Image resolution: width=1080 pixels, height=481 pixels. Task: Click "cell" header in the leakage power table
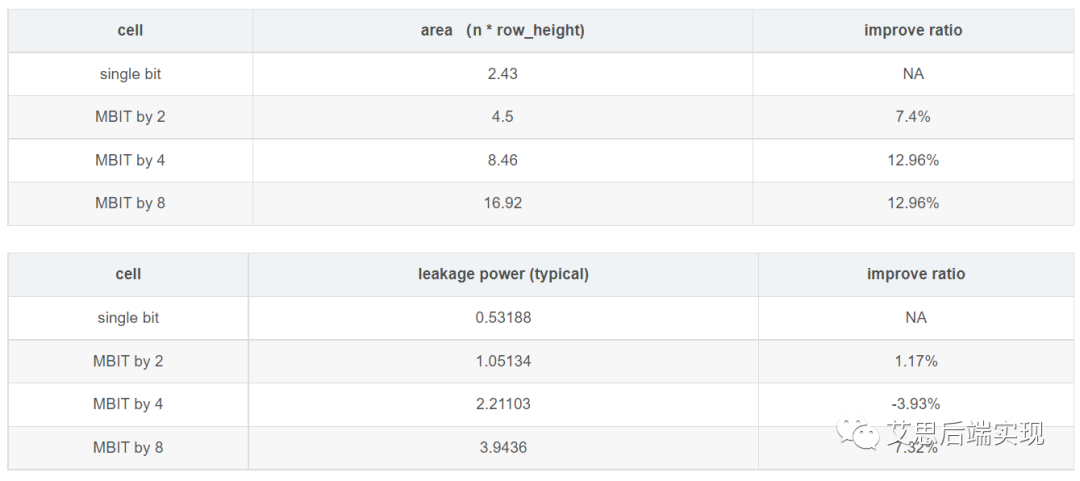128,274
